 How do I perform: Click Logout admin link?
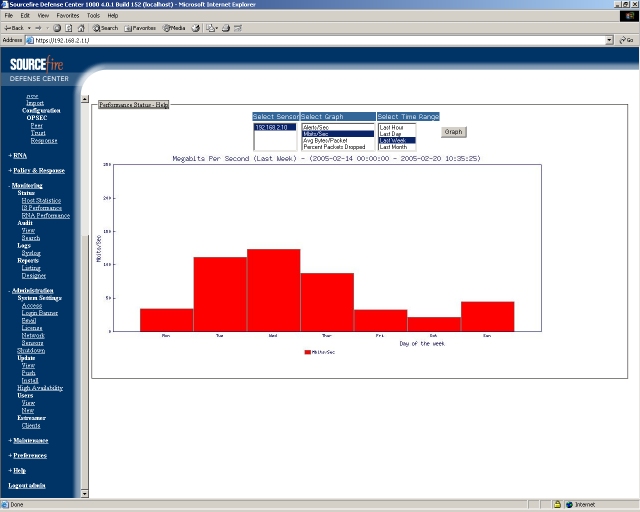click(x=27, y=486)
